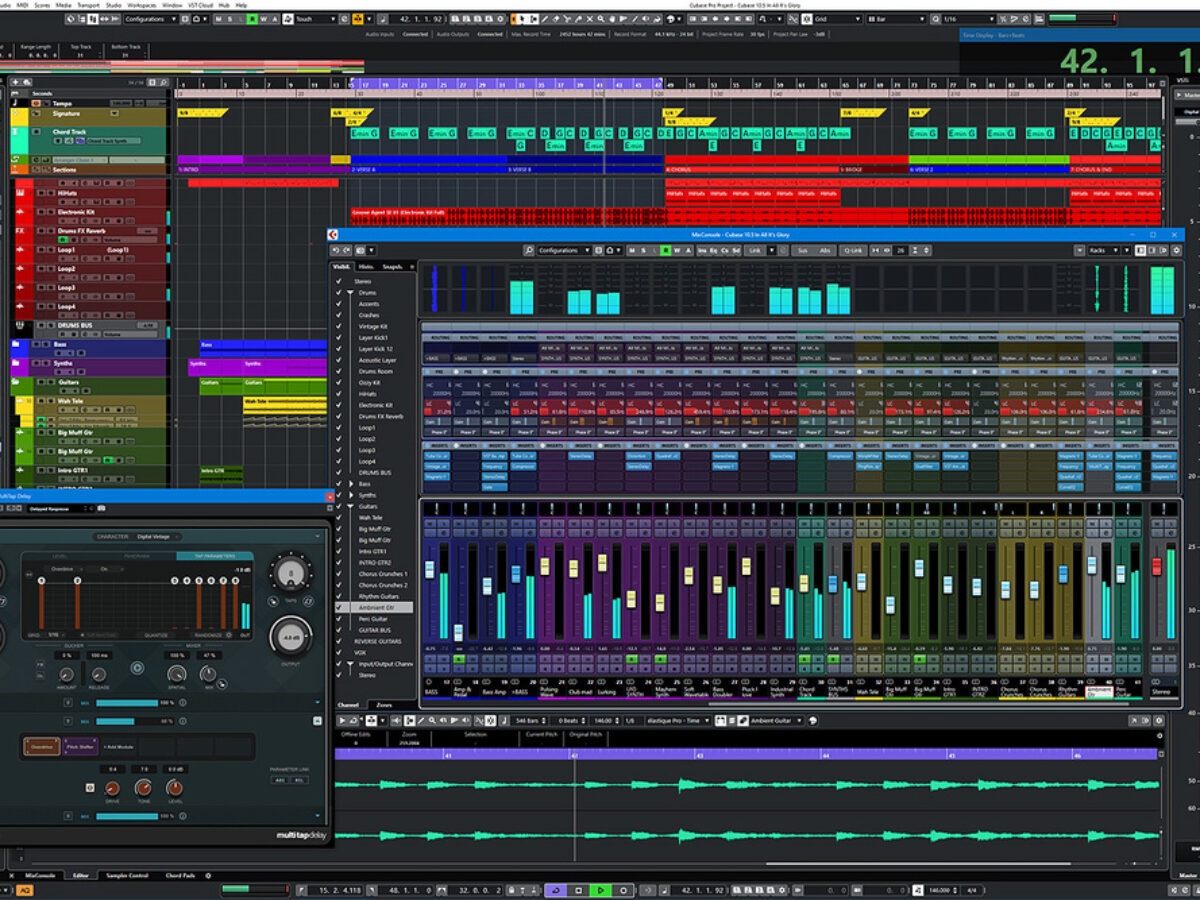Screen dimensions: 1200x900
Task: Click the Record button in the transport bar
Action: [623, 890]
